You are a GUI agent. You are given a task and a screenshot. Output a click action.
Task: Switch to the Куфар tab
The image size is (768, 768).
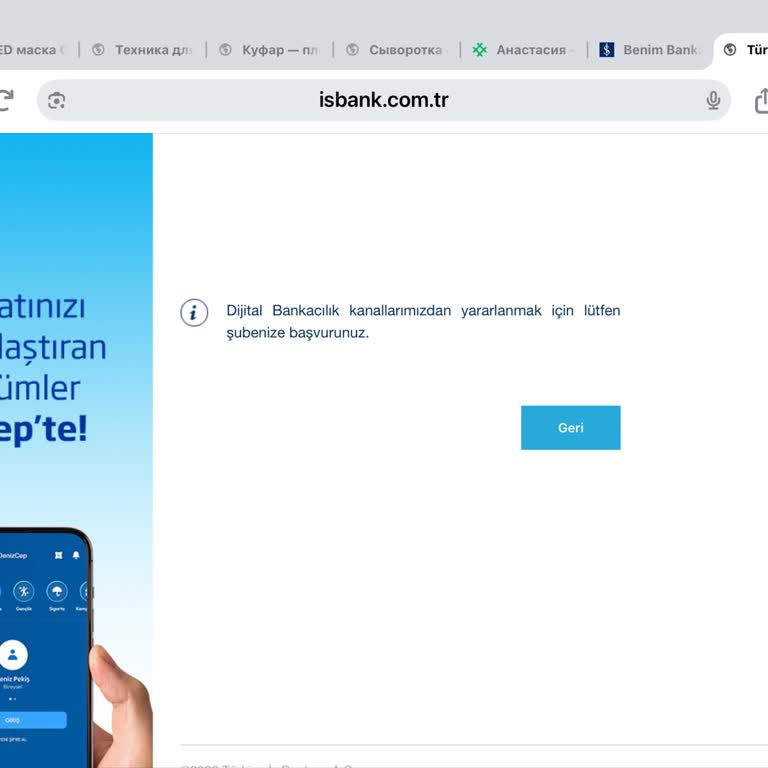[269, 50]
